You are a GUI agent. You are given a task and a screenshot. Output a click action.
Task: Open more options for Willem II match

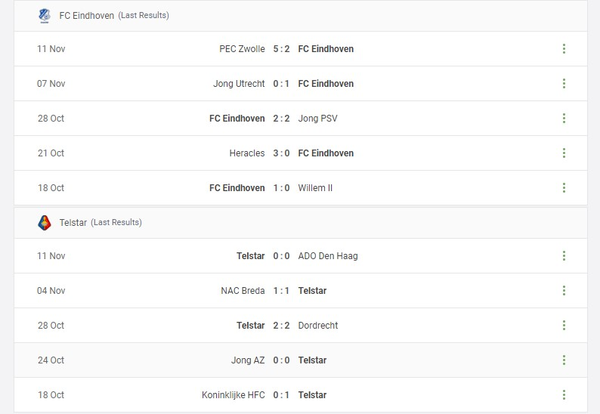tap(564, 188)
